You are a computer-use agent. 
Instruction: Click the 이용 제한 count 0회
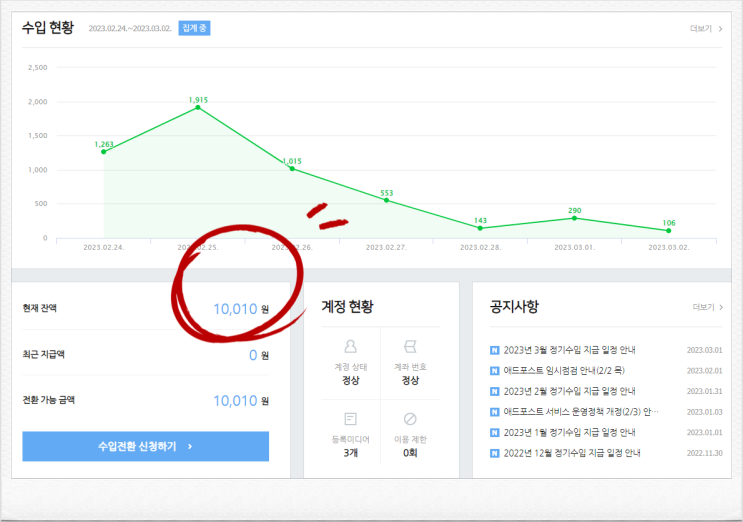[x=410, y=453]
